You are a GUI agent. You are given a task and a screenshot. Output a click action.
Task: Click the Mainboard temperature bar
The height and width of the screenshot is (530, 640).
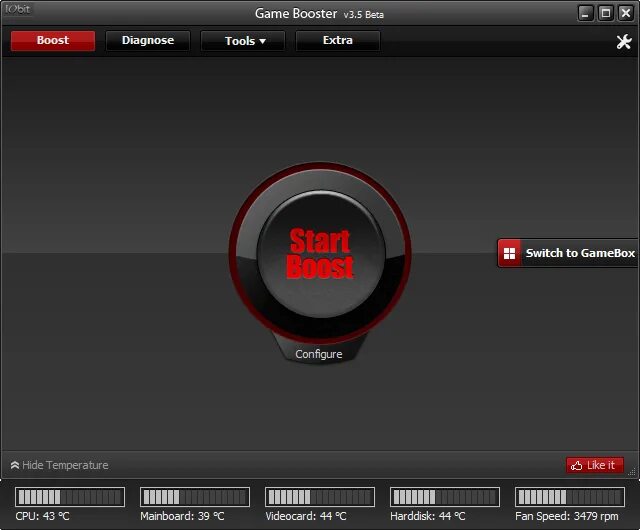[195, 497]
